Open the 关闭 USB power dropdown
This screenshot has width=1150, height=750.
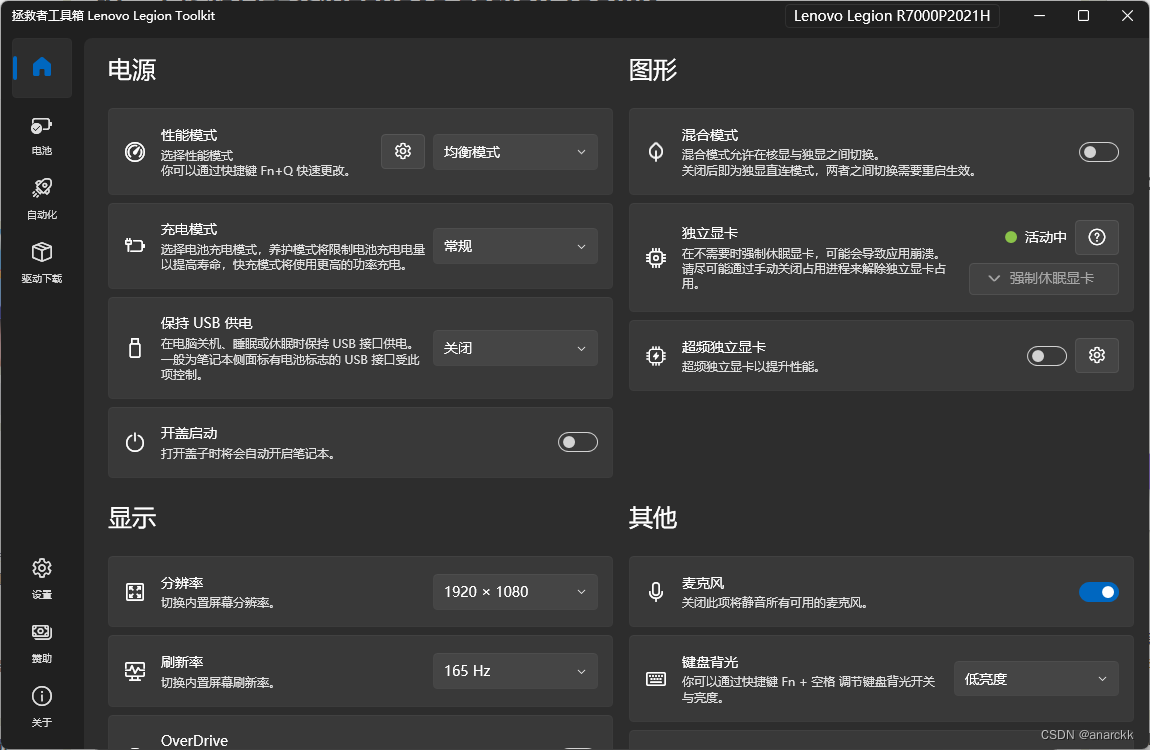(x=515, y=348)
